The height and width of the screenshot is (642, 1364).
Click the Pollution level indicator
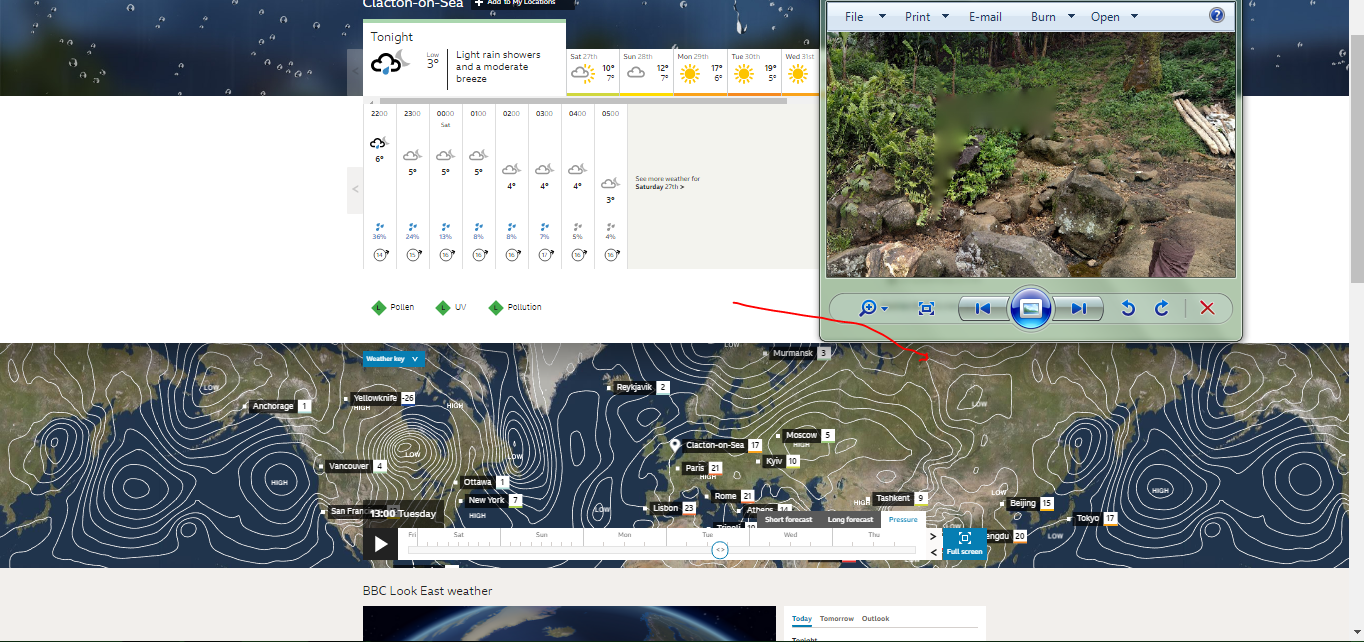(x=515, y=307)
